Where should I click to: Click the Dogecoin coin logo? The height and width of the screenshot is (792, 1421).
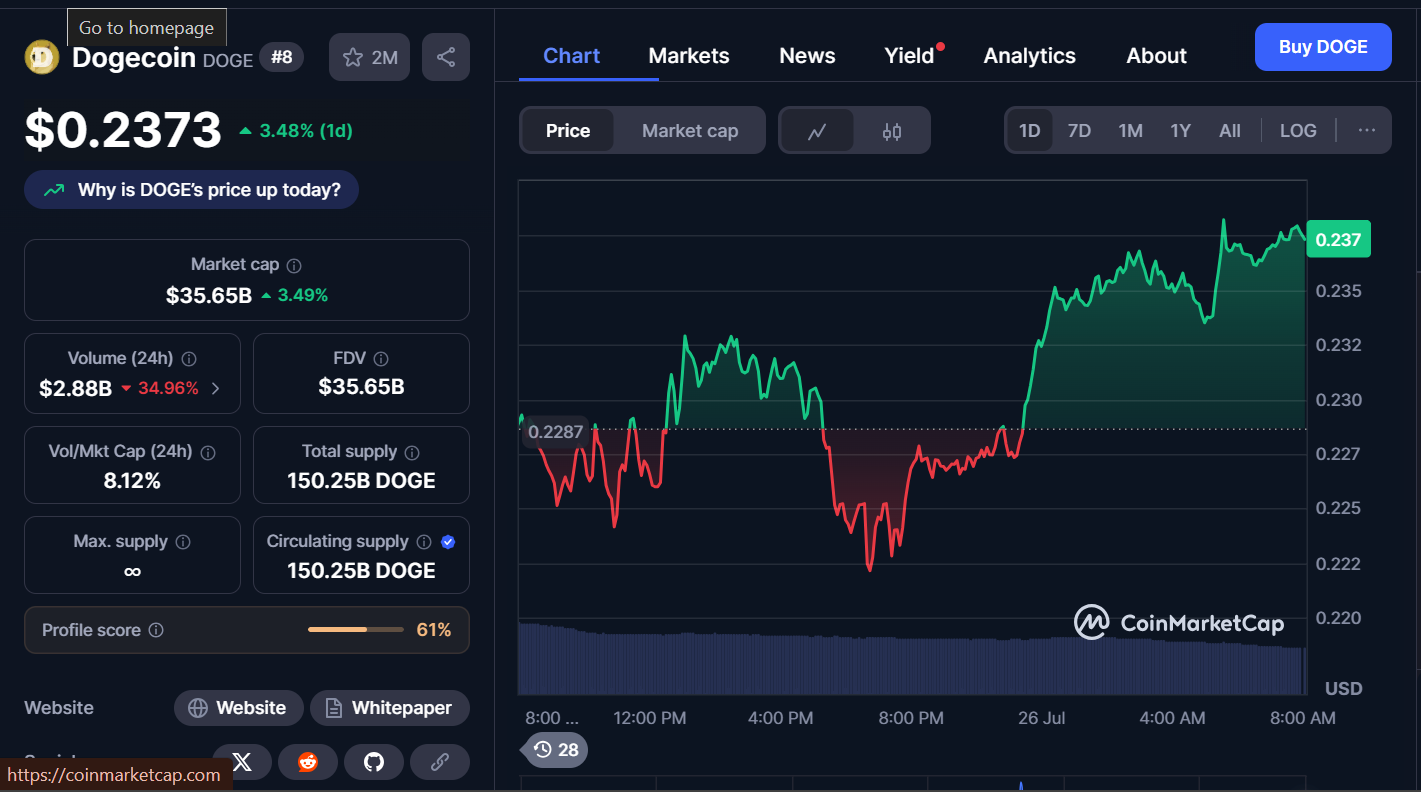point(42,57)
